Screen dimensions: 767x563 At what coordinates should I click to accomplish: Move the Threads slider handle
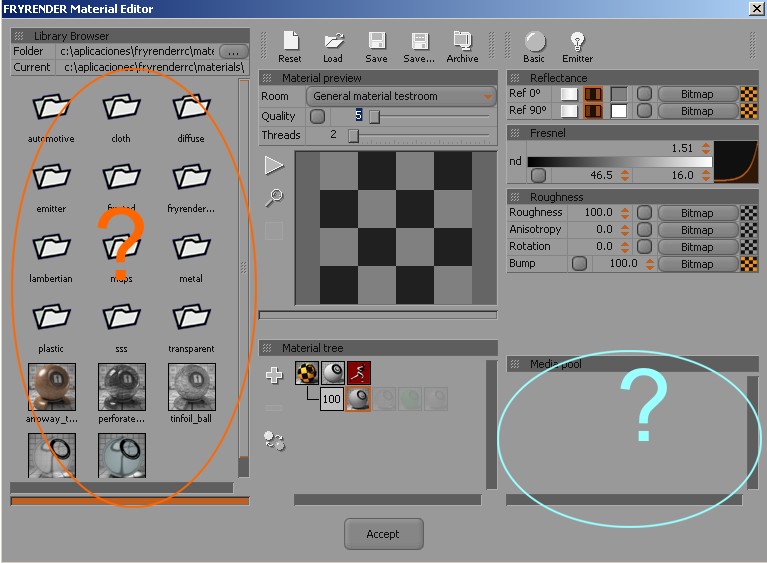pyautogui.click(x=353, y=135)
